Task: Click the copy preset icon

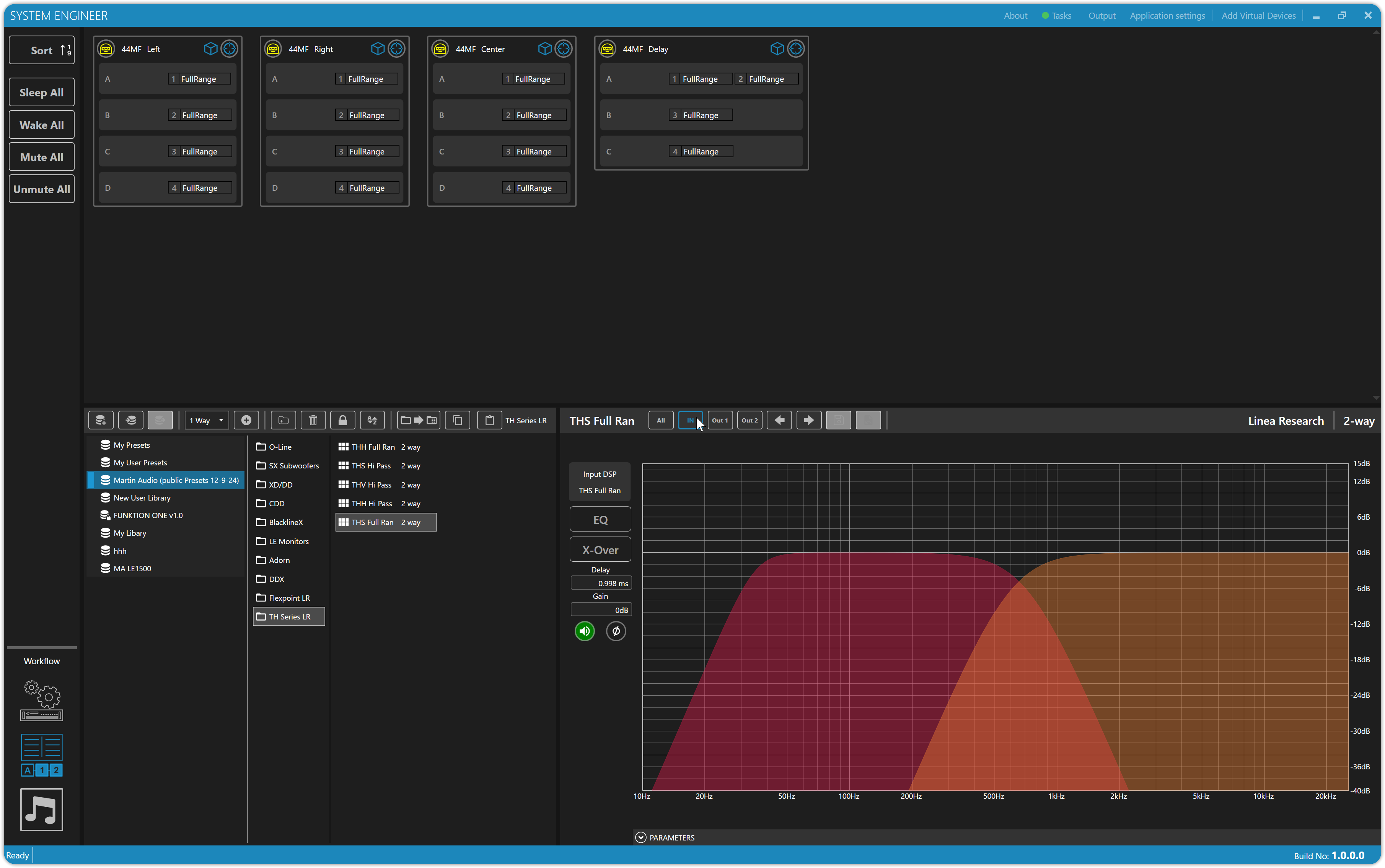Action: pyautogui.click(x=458, y=420)
